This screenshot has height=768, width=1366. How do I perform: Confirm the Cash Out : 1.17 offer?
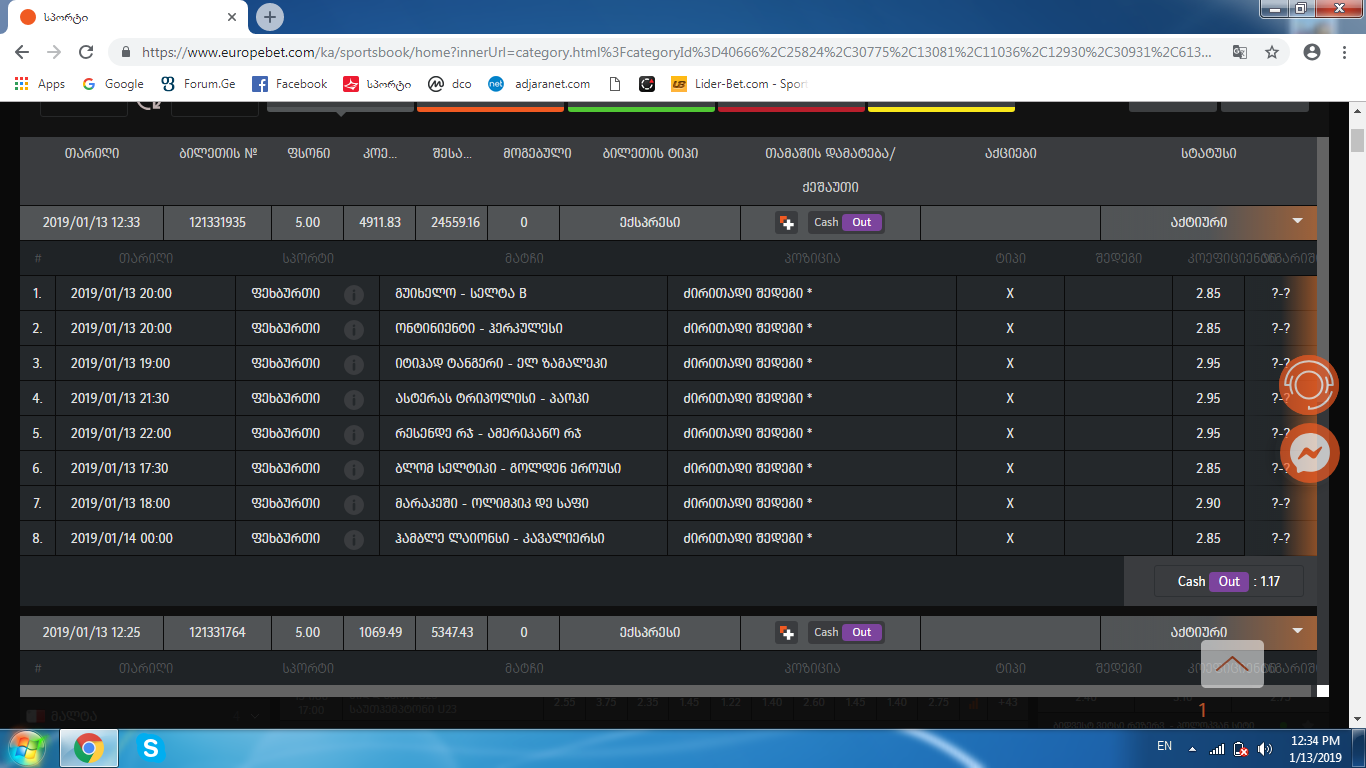1229,581
